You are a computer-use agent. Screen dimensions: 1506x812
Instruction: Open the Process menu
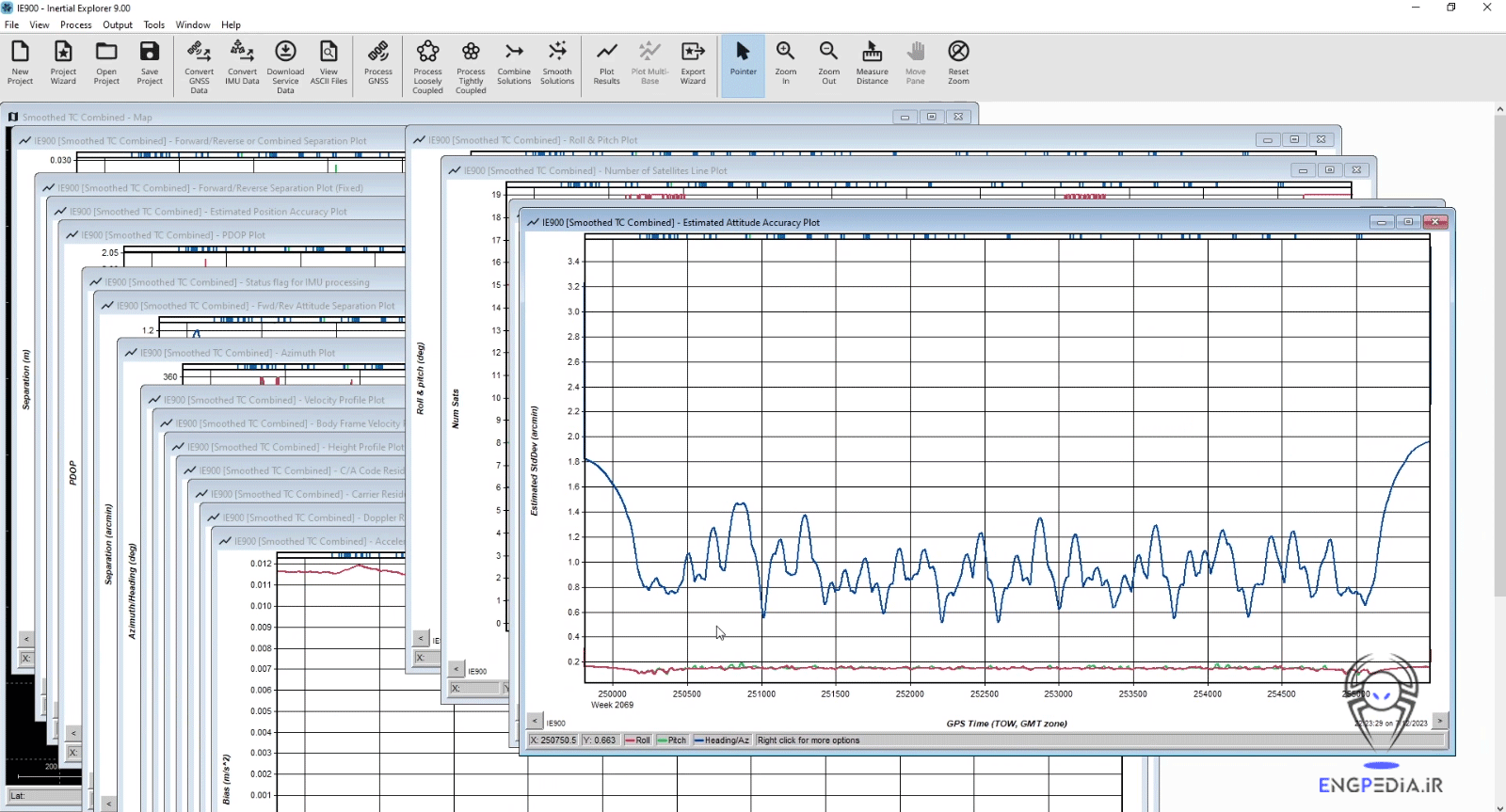[76, 24]
